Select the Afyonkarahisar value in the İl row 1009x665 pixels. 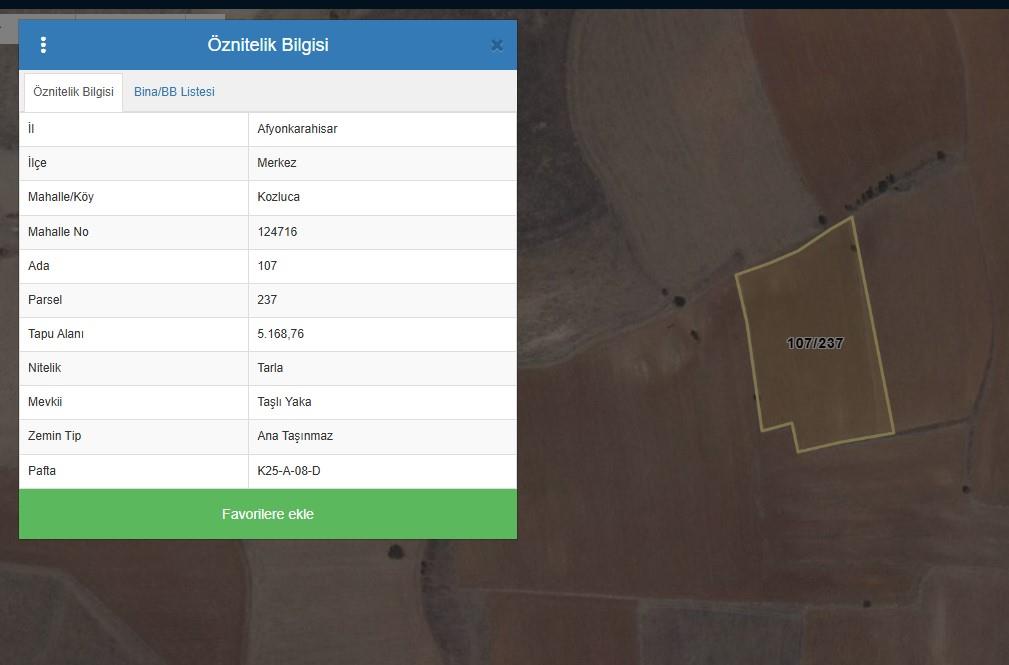pos(297,129)
